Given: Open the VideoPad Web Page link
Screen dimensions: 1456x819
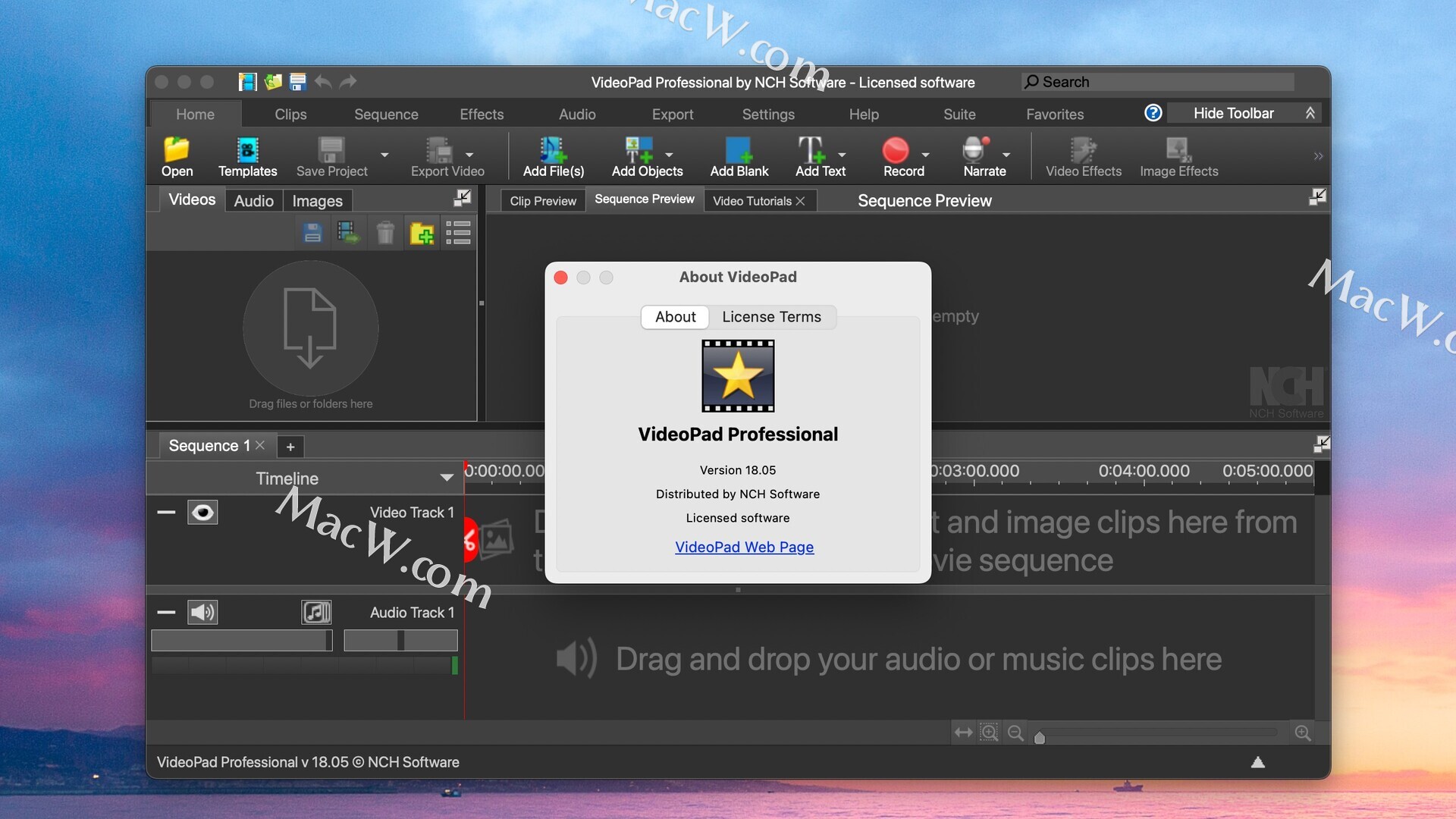Looking at the screenshot, I should [x=744, y=547].
